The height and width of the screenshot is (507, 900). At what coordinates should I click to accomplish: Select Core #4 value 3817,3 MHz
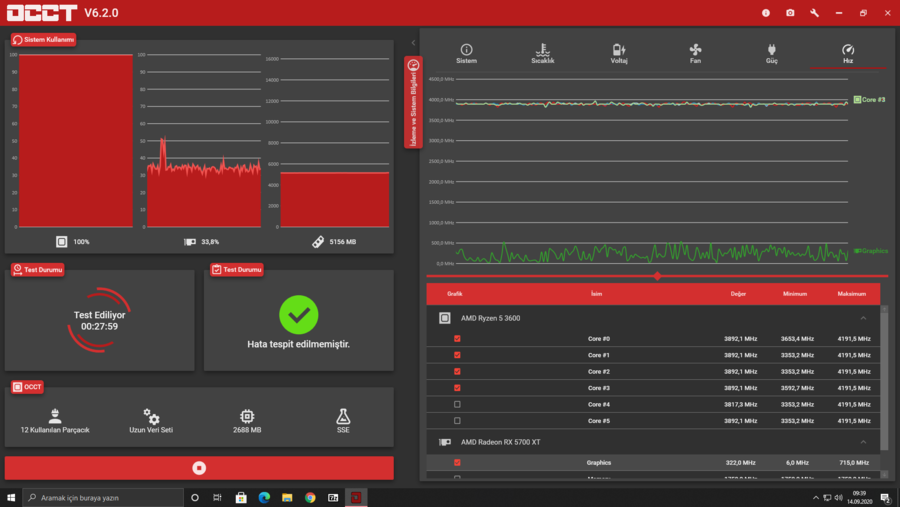coord(740,404)
